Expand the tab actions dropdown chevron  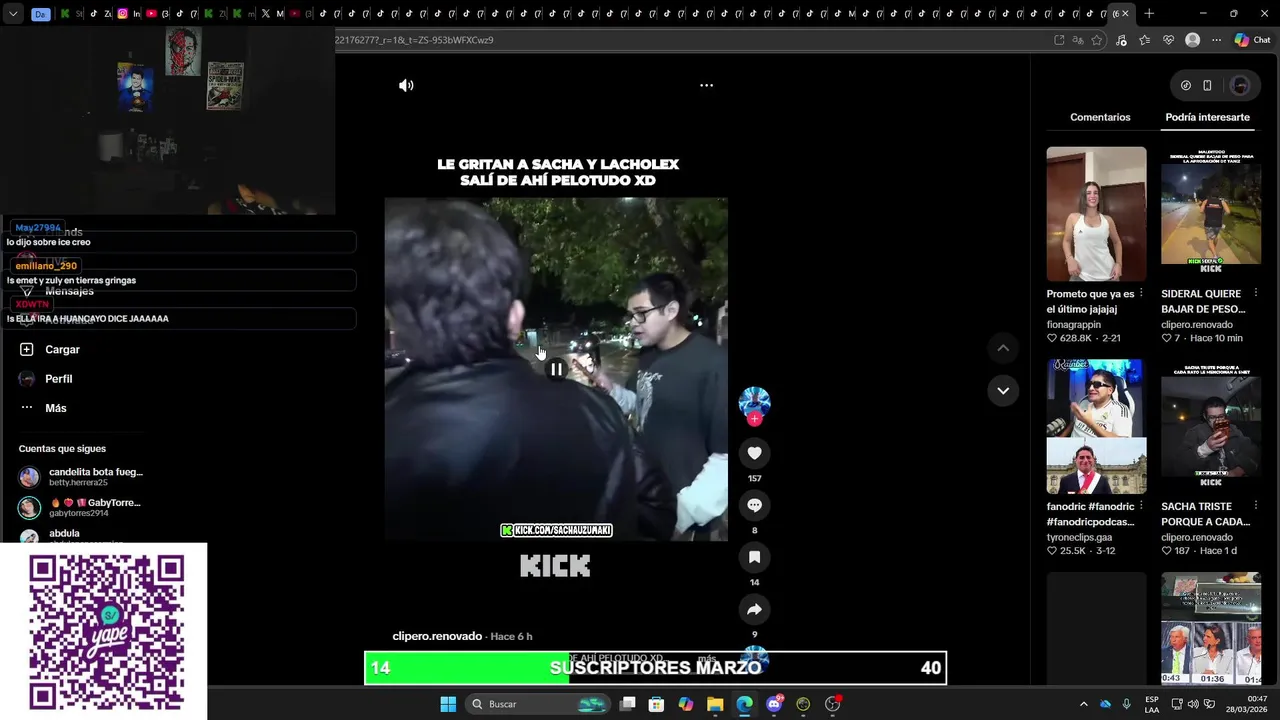pos(13,14)
